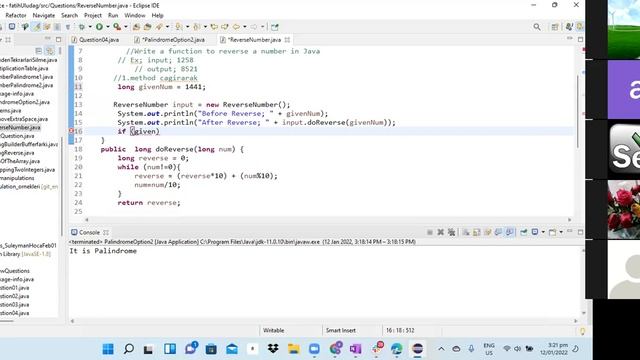Open Display Selected Console dropdown arrow
This screenshot has height=360, width=640.
(543, 232)
